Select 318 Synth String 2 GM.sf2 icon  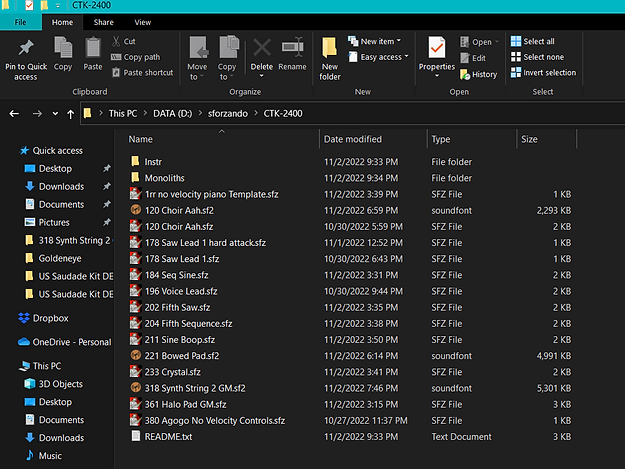tap(136, 387)
